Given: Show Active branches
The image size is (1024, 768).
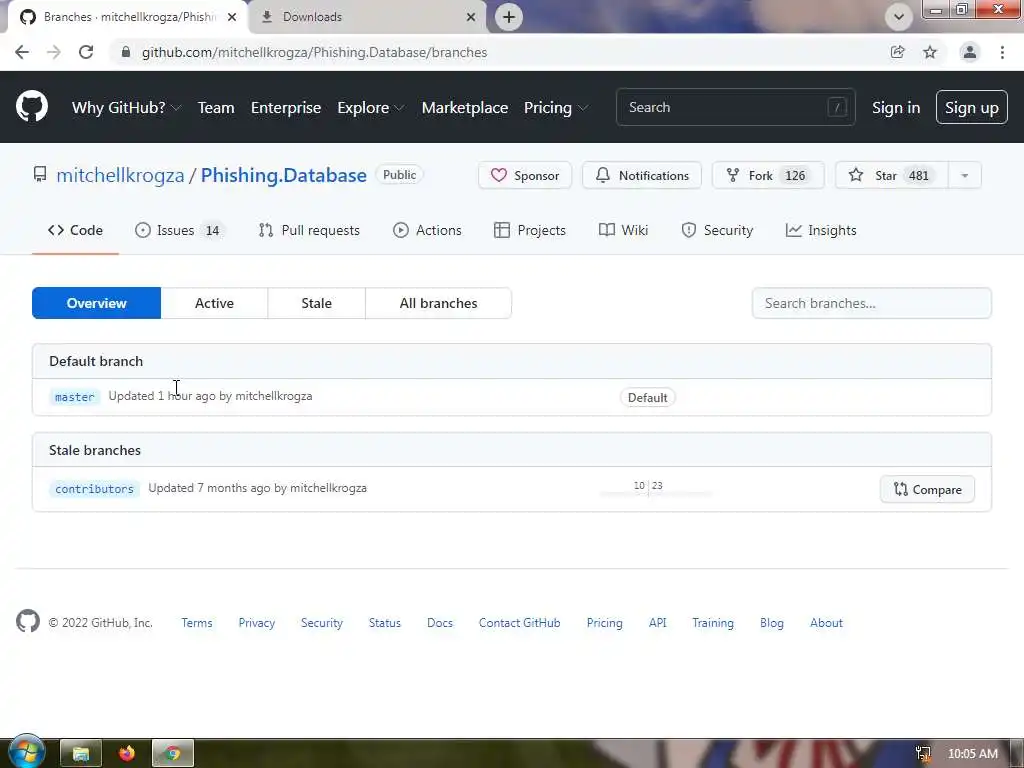Looking at the screenshot, I should (214, 303).
